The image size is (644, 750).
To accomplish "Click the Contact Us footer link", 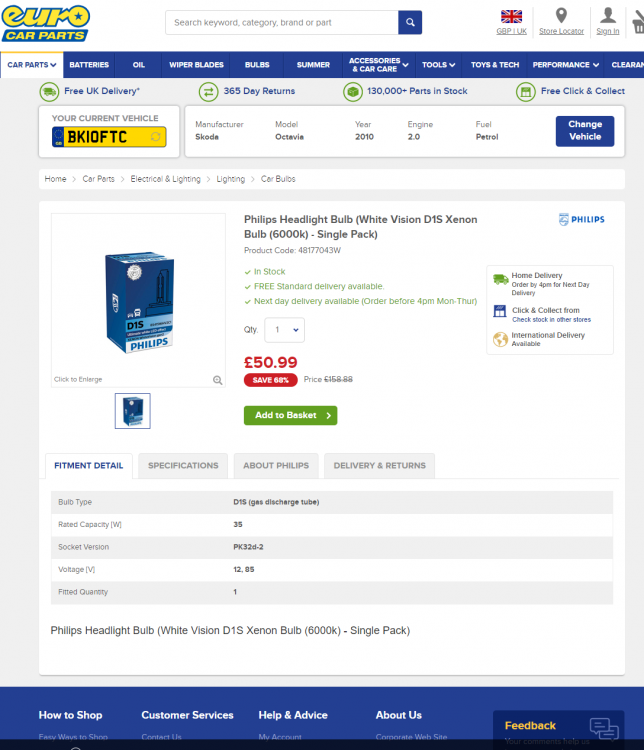I will (x=161, y=738).
